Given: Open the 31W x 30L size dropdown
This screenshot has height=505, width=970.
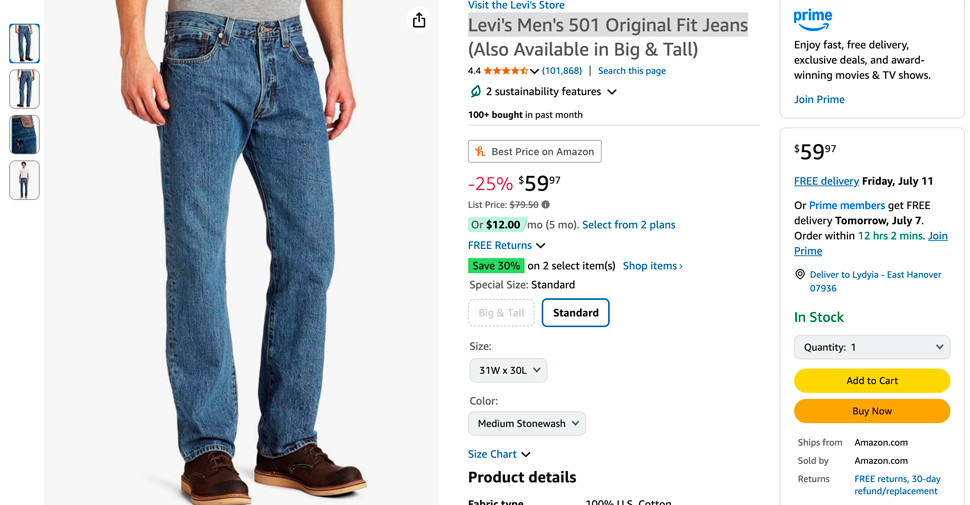Looking at the screenshot, I should (508, 370).
